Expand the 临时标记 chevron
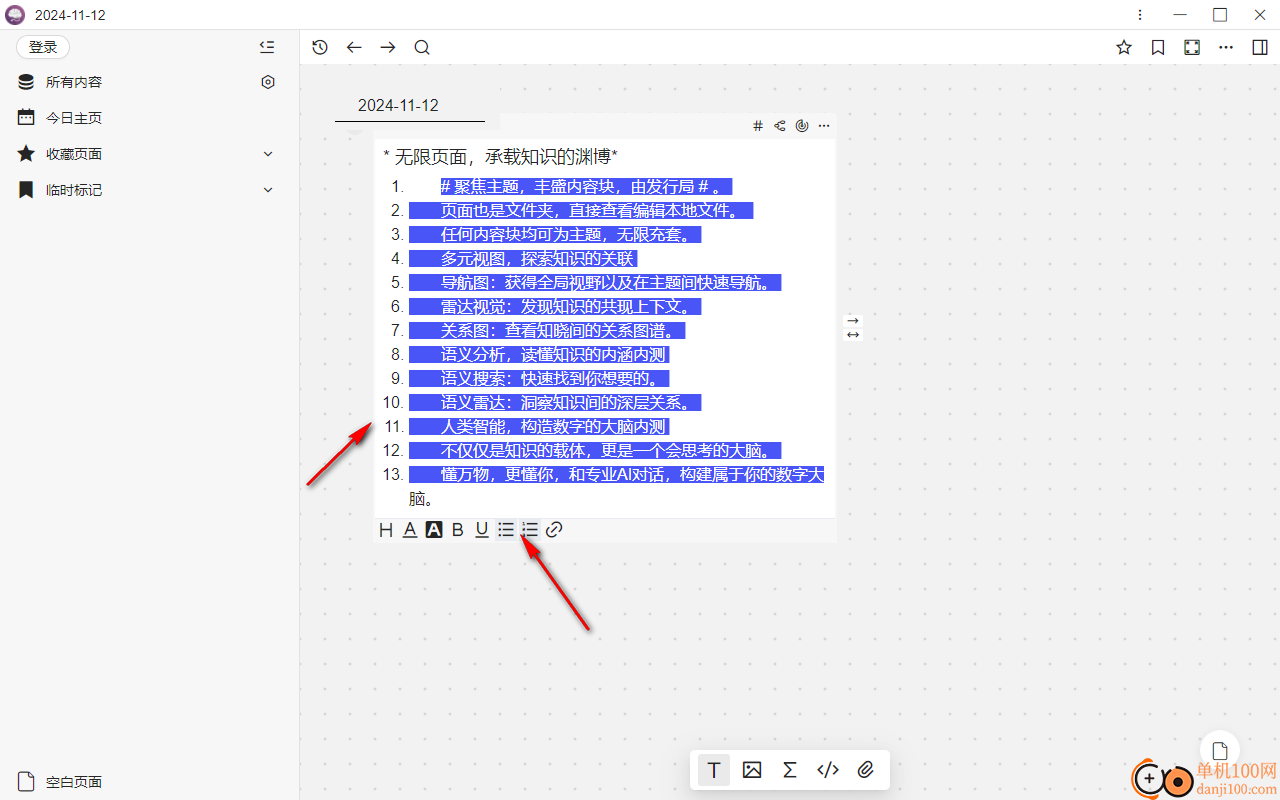 [x=268, y=190]
